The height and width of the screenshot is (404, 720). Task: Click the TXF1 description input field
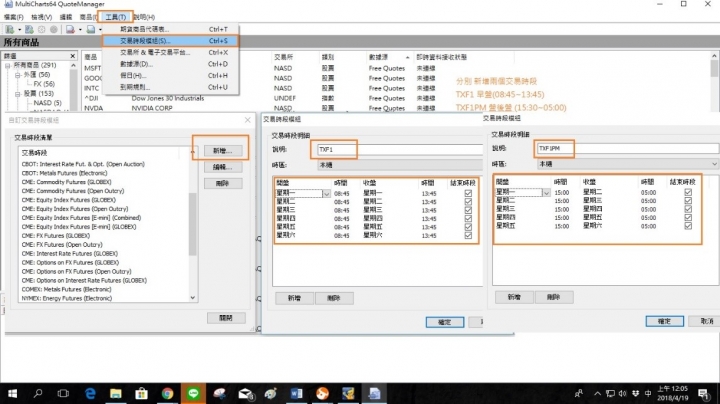(x=399, y=149)
